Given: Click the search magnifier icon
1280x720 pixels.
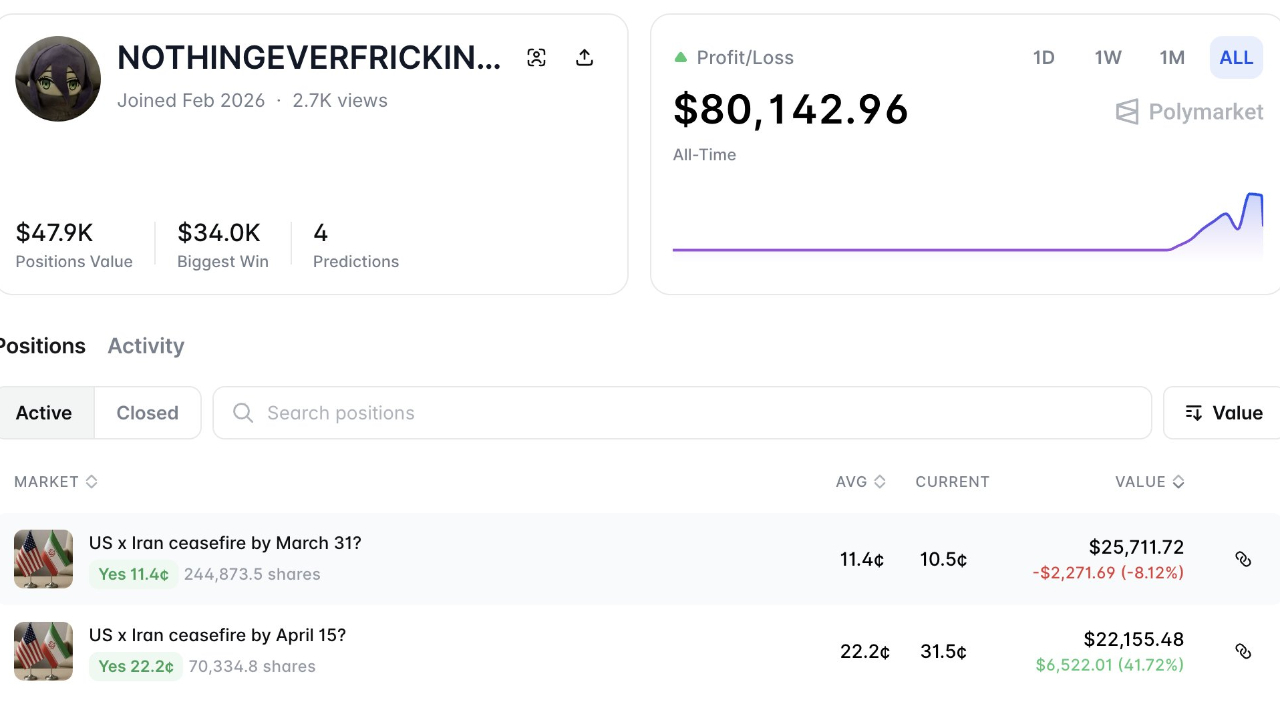Looking at the screenshot, I should (x=243, y=413).
